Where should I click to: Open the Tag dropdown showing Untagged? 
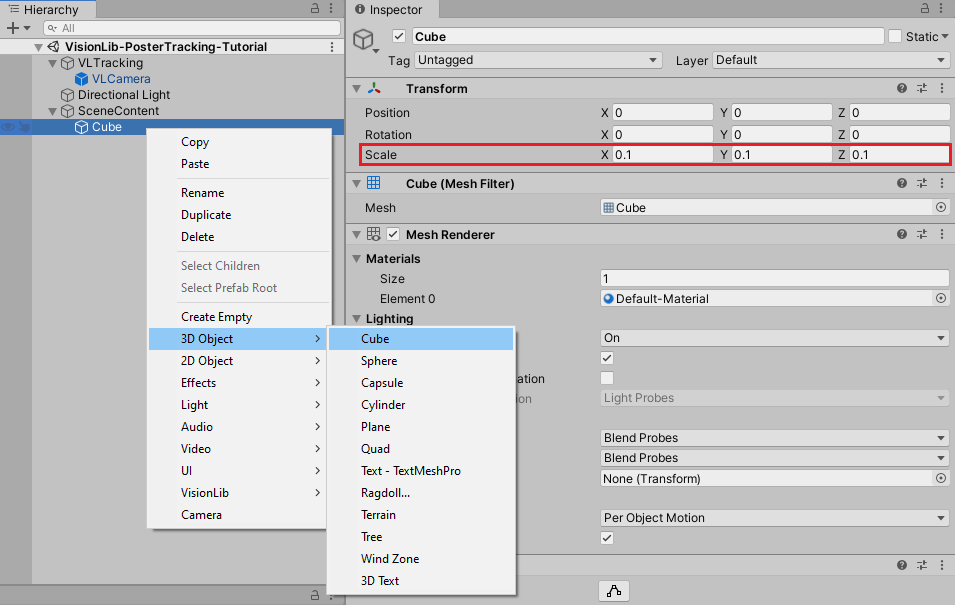pyautogui.click(x=538, y=60)
